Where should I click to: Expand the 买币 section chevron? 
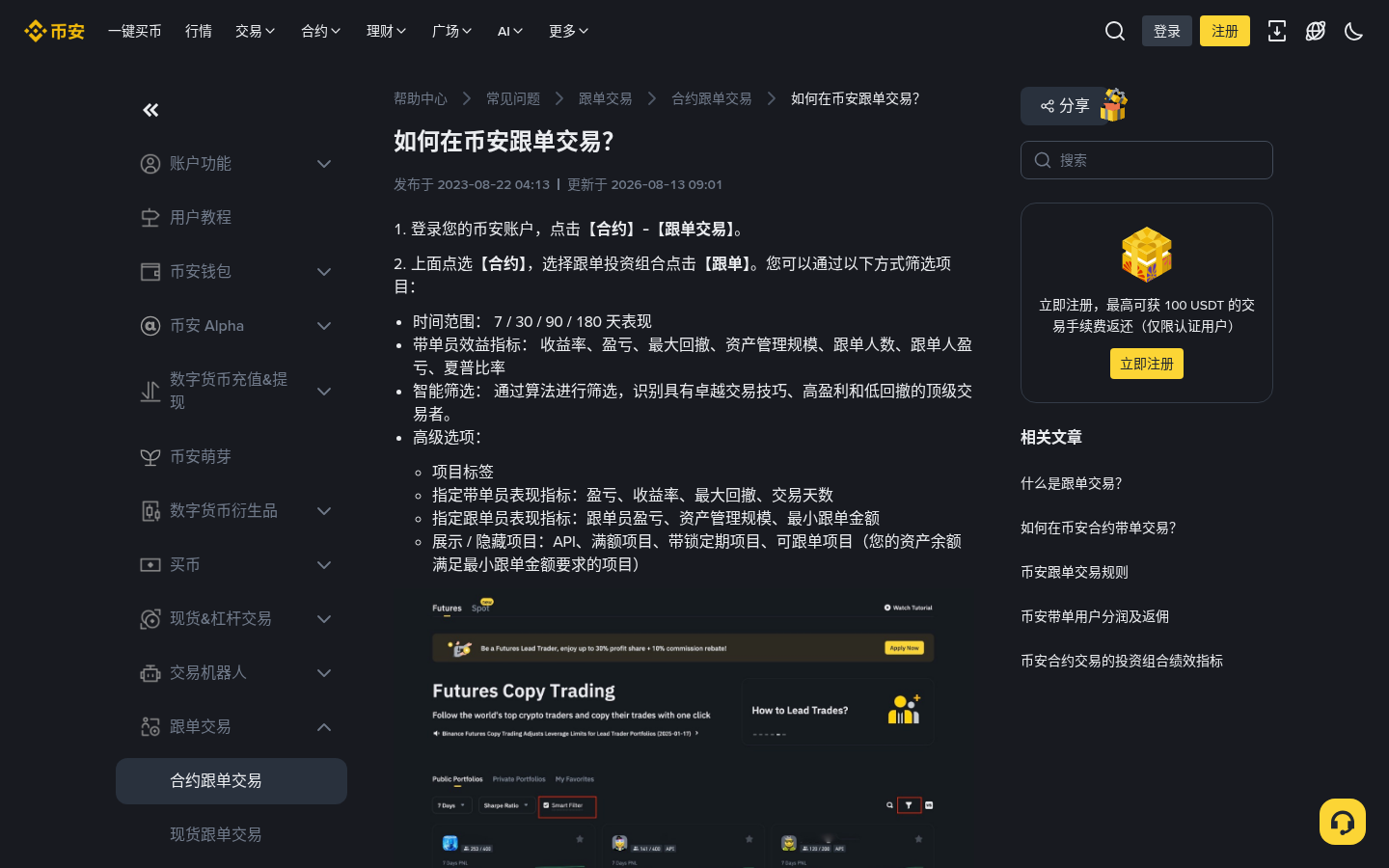(324, 565)
